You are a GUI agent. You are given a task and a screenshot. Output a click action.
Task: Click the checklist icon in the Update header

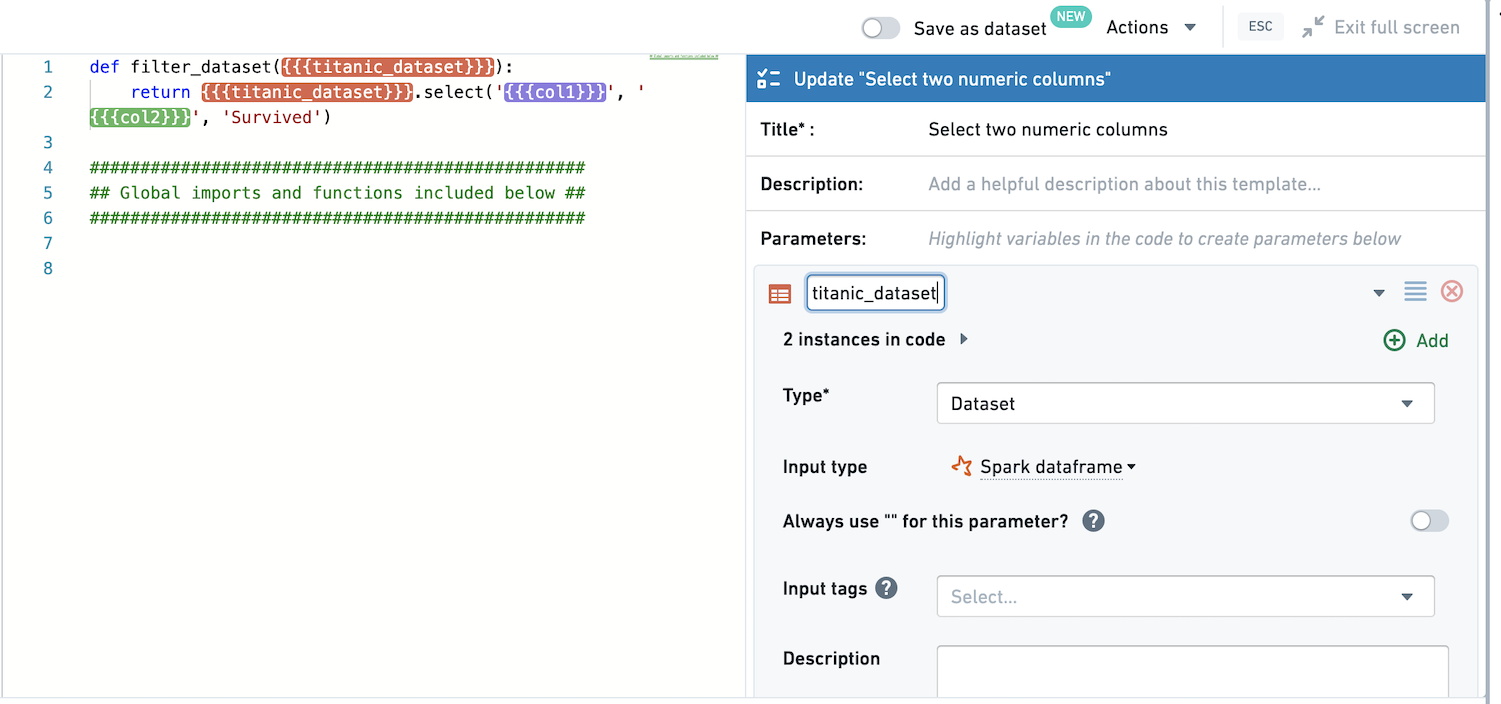769,79
